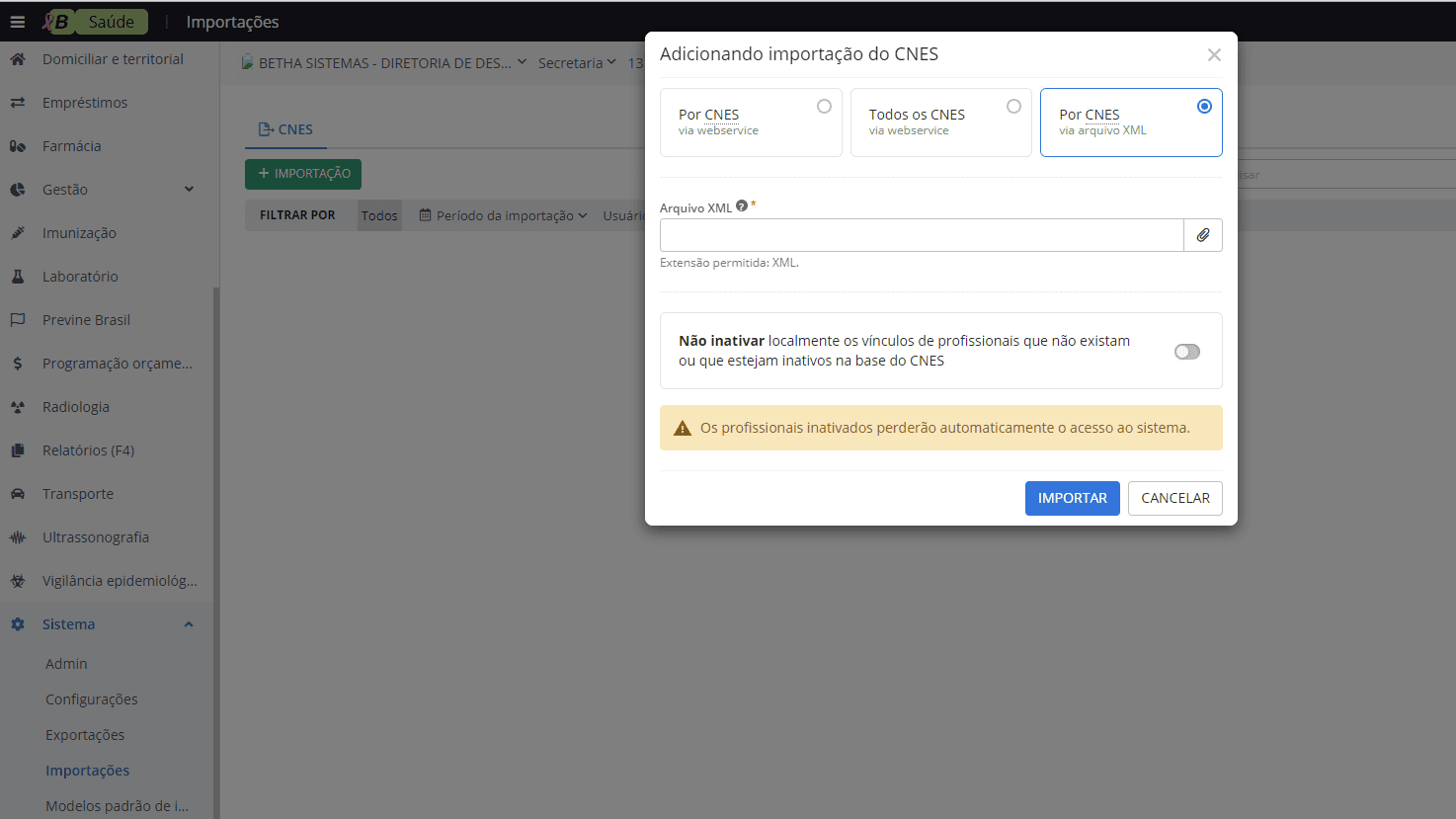Image resolution: width=1456 pixels, height=819 pixels.
Task: Open the Secretaria dropdown
Action: click(571, 62)
